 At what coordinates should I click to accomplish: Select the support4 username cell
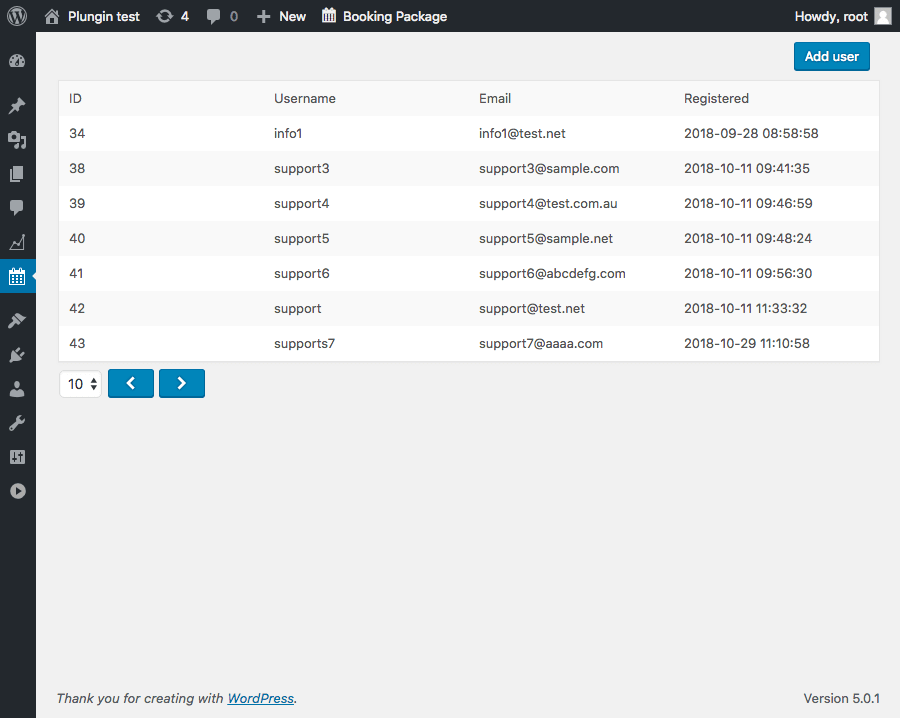301,204
